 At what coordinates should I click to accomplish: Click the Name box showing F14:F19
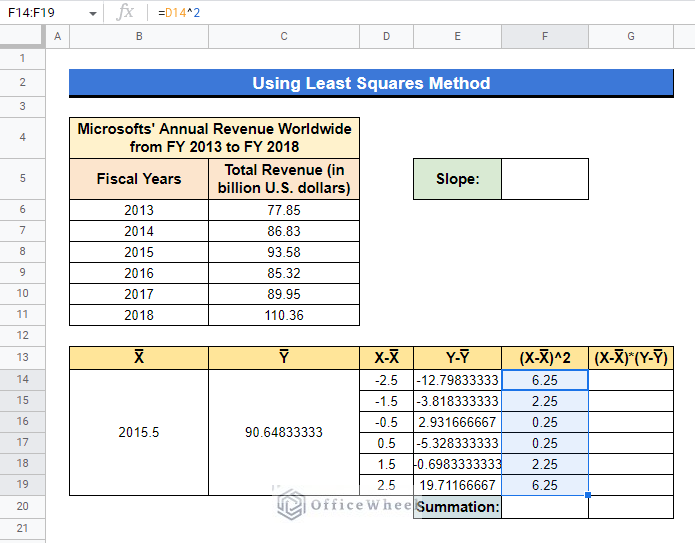click(x=49, y=12)
